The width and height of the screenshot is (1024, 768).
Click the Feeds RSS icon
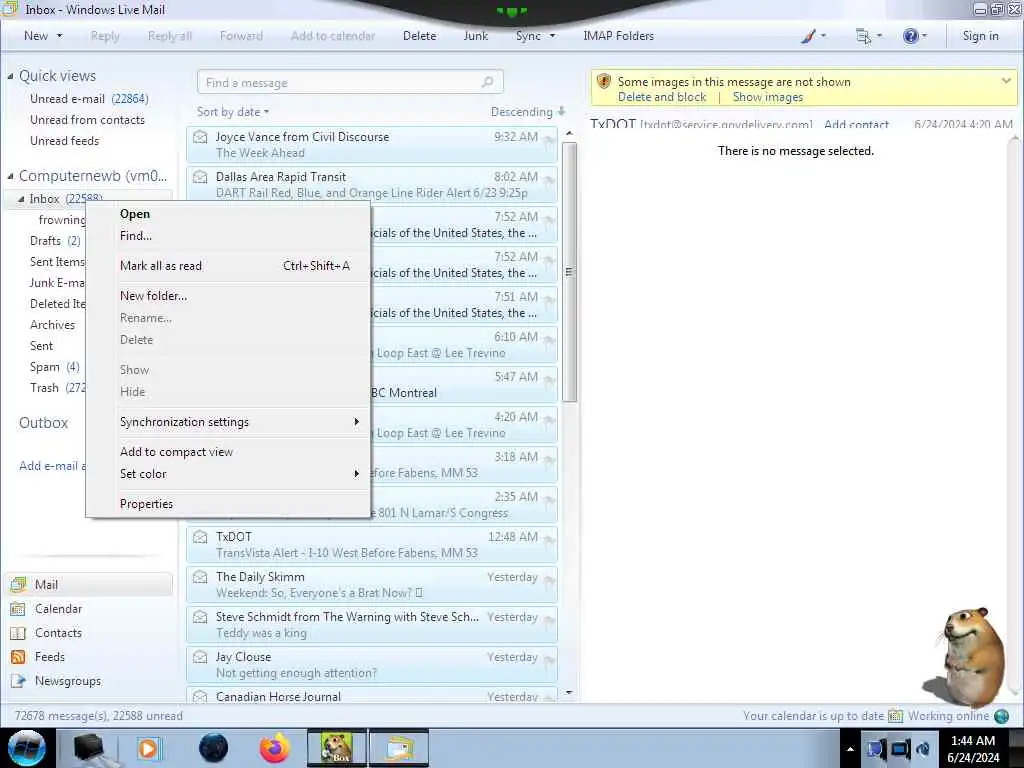(18, 657)
